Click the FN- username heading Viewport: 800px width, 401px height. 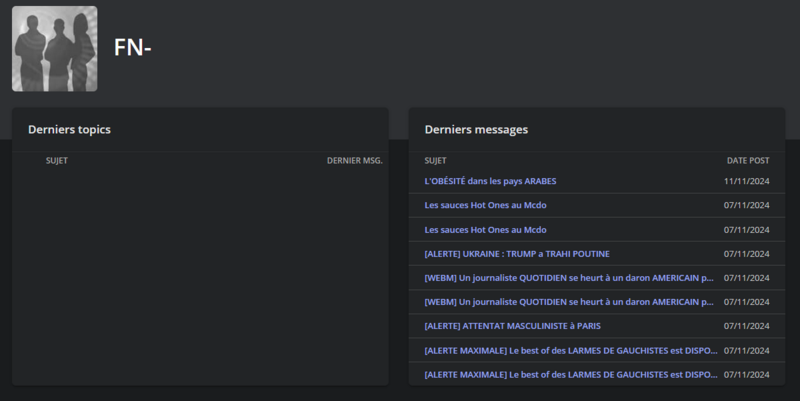pyautogui.click(x=132, y=48)
